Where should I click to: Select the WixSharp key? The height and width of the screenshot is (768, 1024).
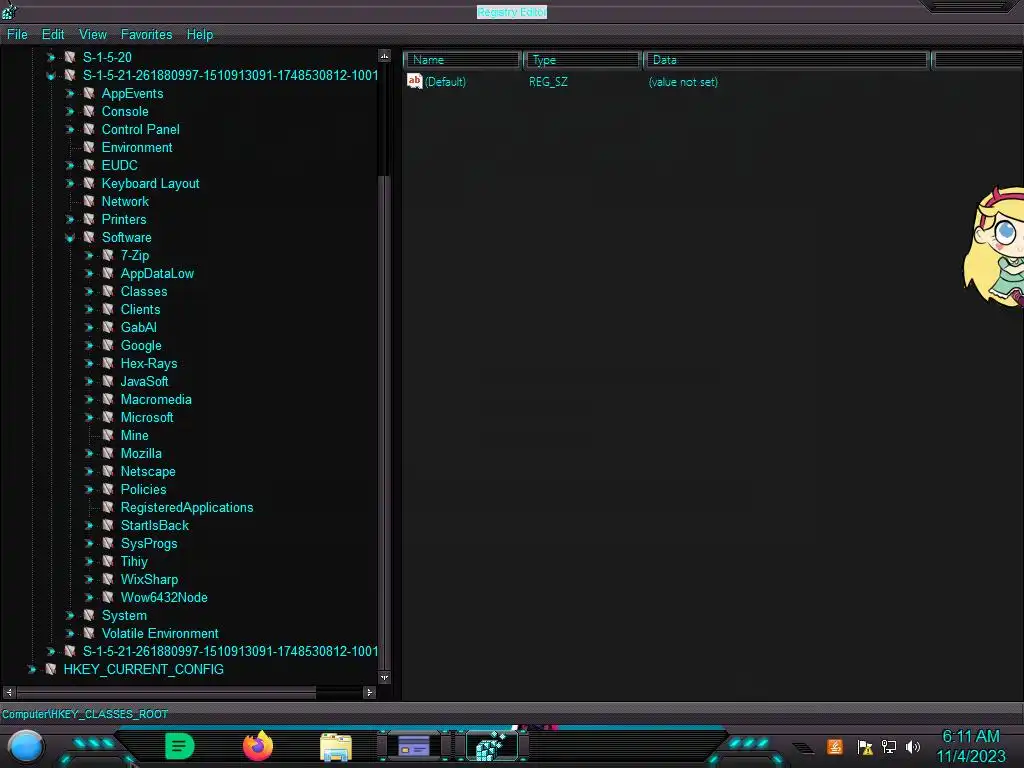tap(149, 579)
